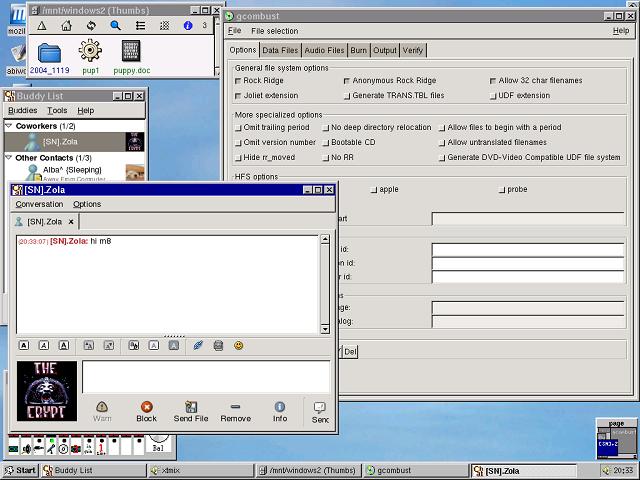Collapse the Coworkers group
Image resolution: width=640 pixels, height=480 pixels.
pos(9,127)
